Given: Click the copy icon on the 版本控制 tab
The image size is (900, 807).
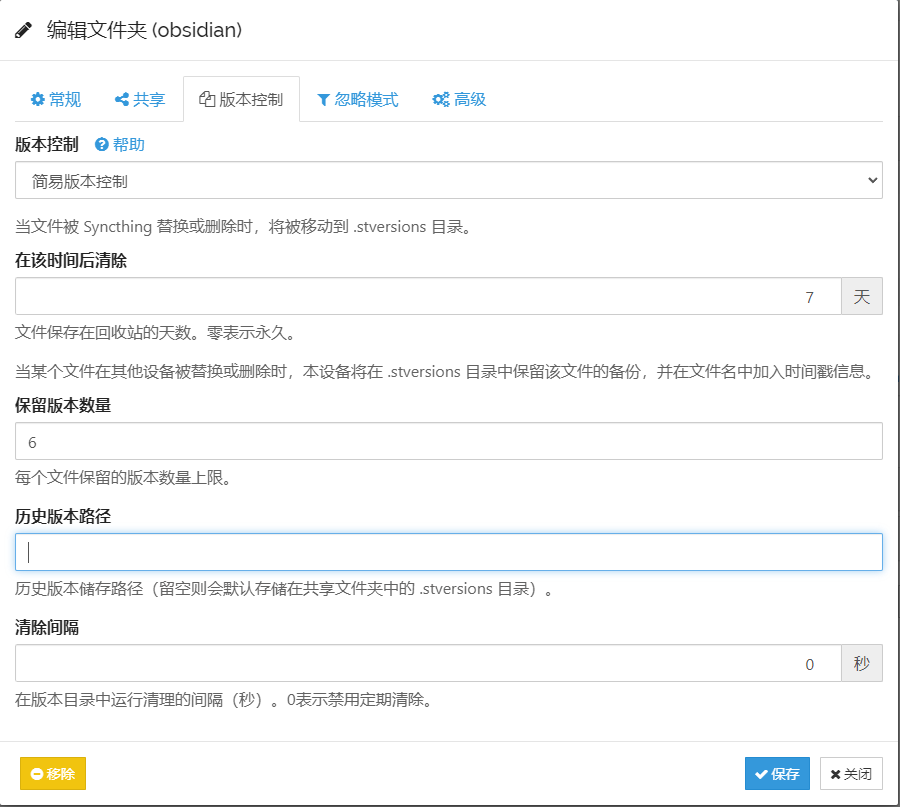Looking at the screenshot, I should (207, 100).
